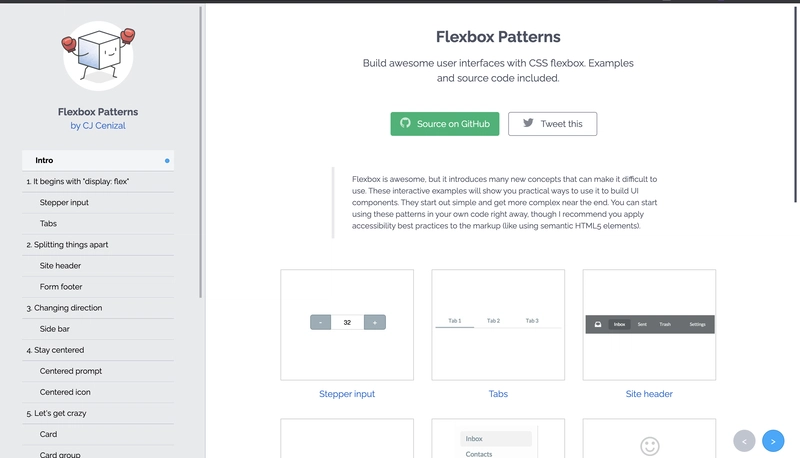Open the Intro sidebar item

(98, 160)
